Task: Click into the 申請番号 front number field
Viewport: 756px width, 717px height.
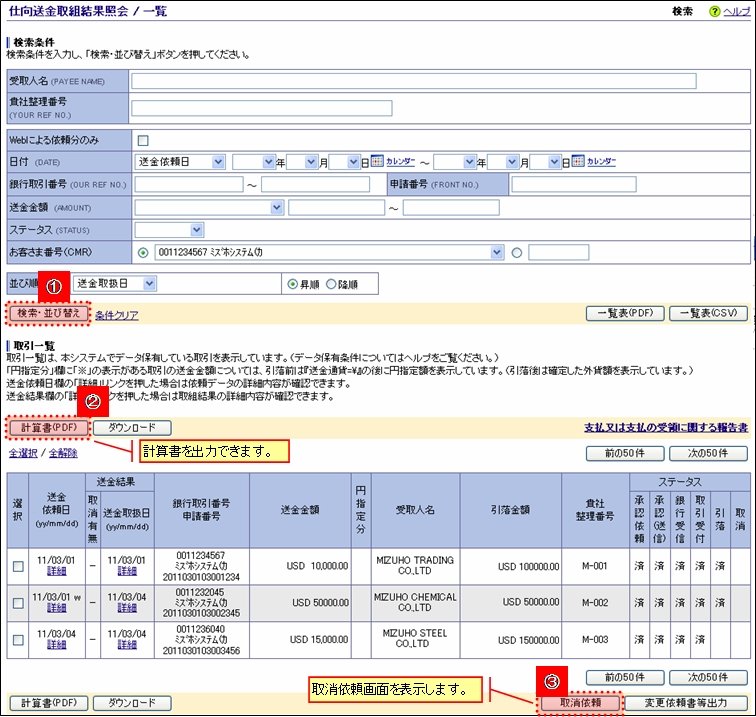Action: [574, 184]
